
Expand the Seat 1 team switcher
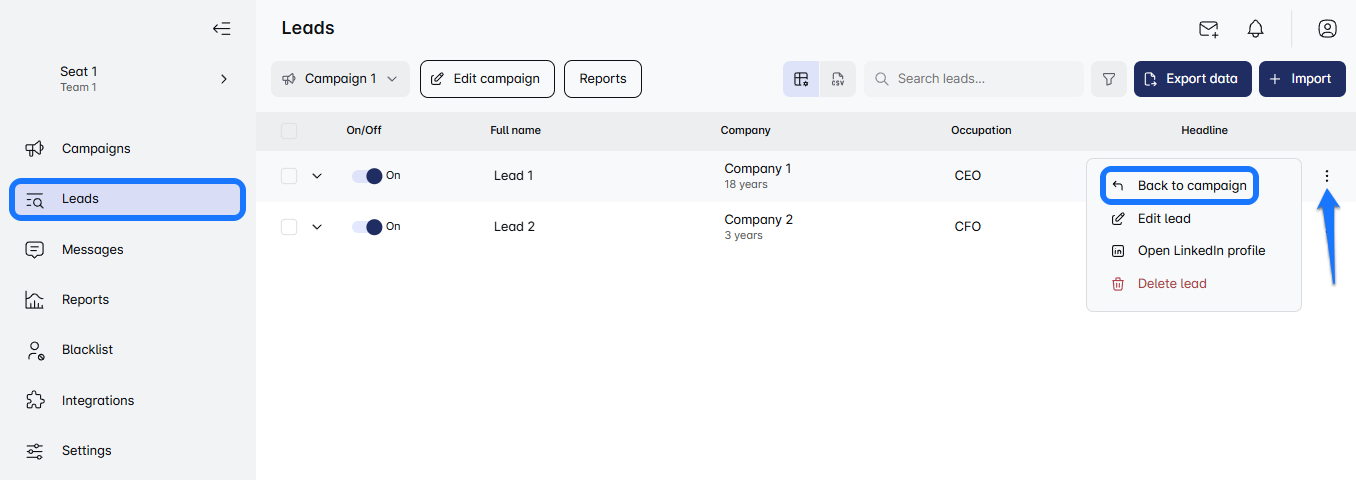point(224,79)
